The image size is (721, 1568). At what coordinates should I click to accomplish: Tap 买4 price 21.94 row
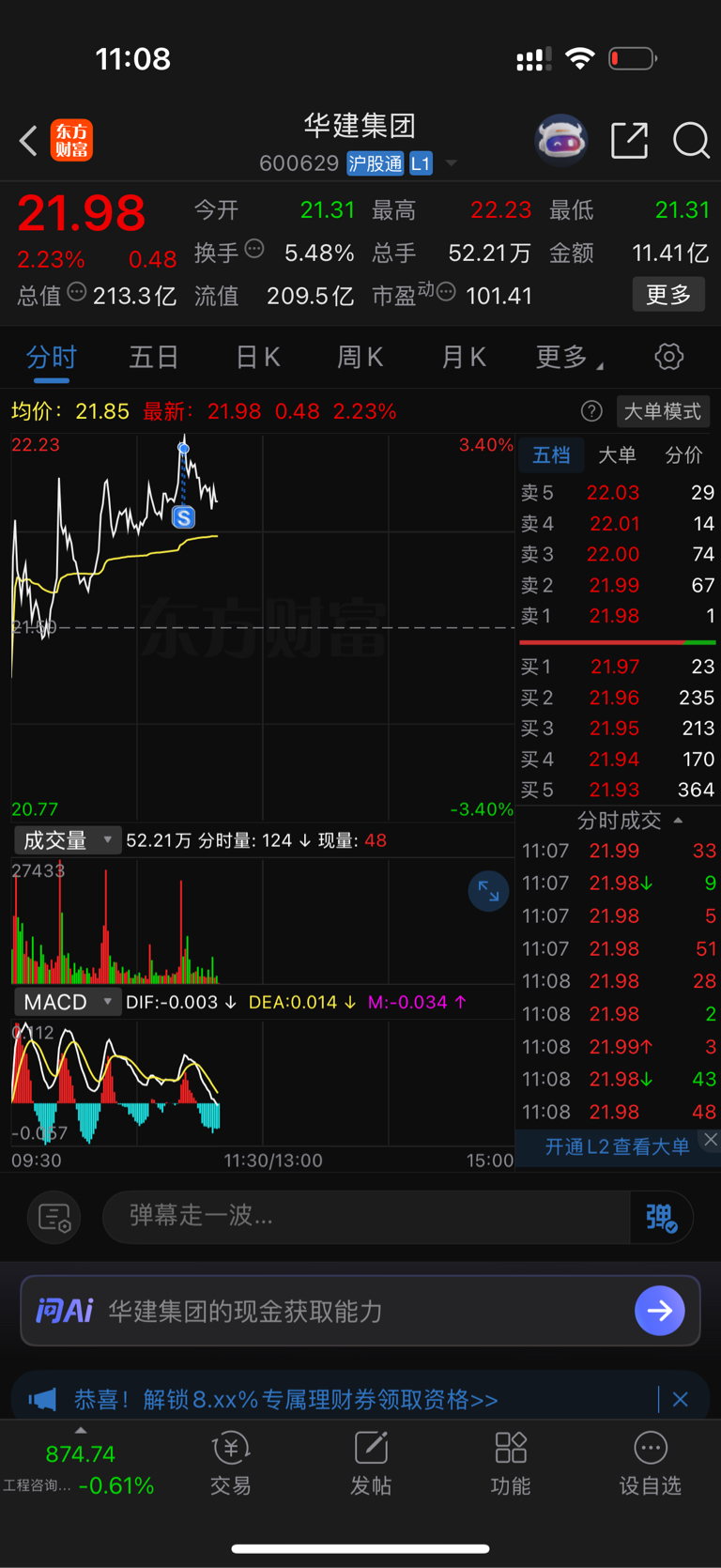(618, 759)
